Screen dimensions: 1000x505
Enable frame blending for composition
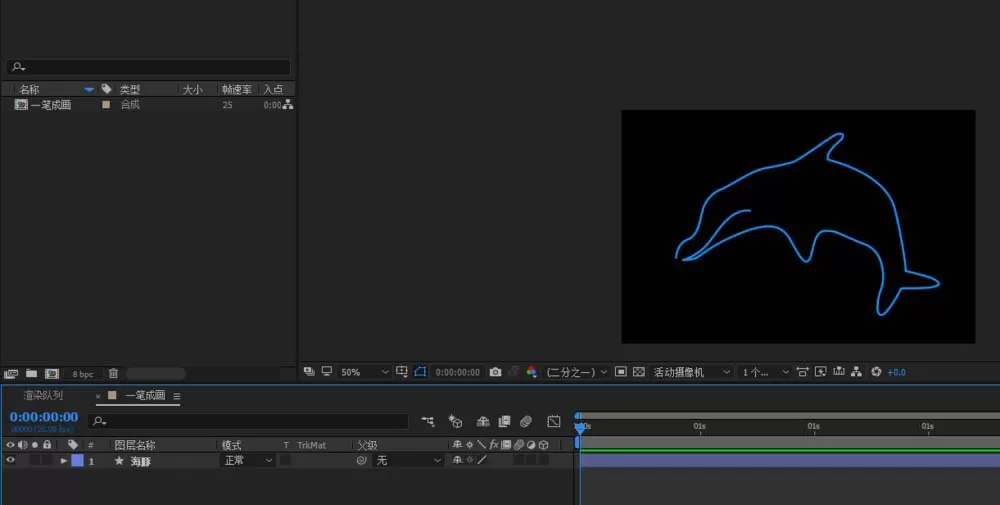(504, 421)
